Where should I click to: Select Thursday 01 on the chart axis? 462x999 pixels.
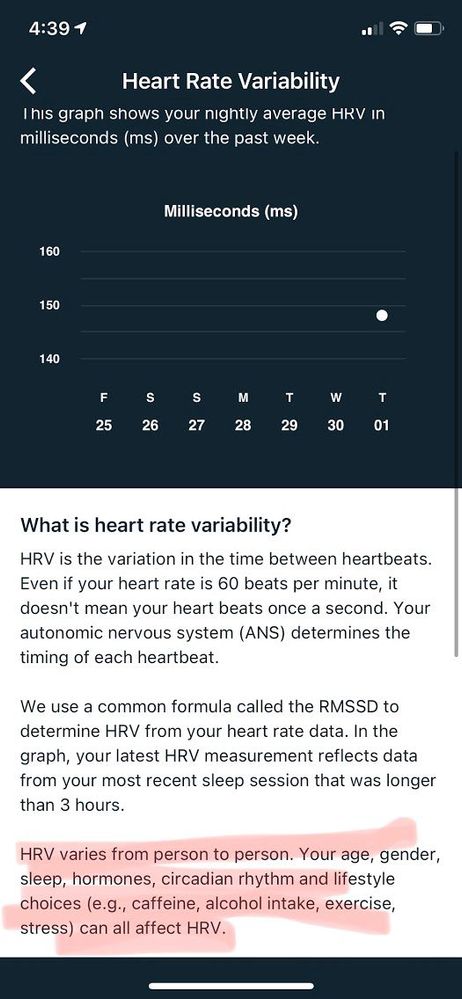382,412
